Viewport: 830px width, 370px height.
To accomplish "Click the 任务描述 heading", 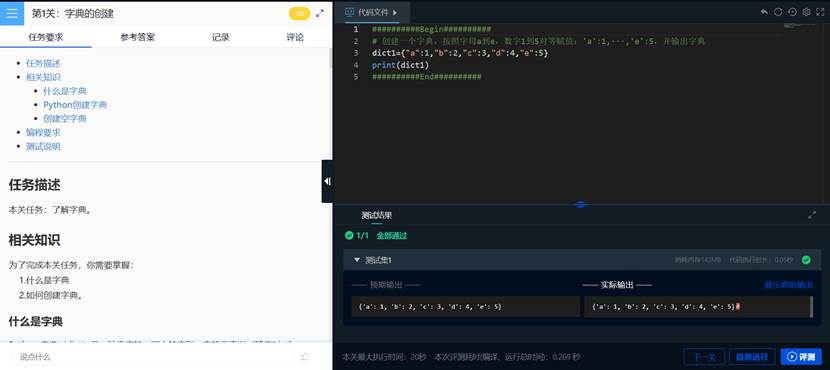I will [34, 185].
